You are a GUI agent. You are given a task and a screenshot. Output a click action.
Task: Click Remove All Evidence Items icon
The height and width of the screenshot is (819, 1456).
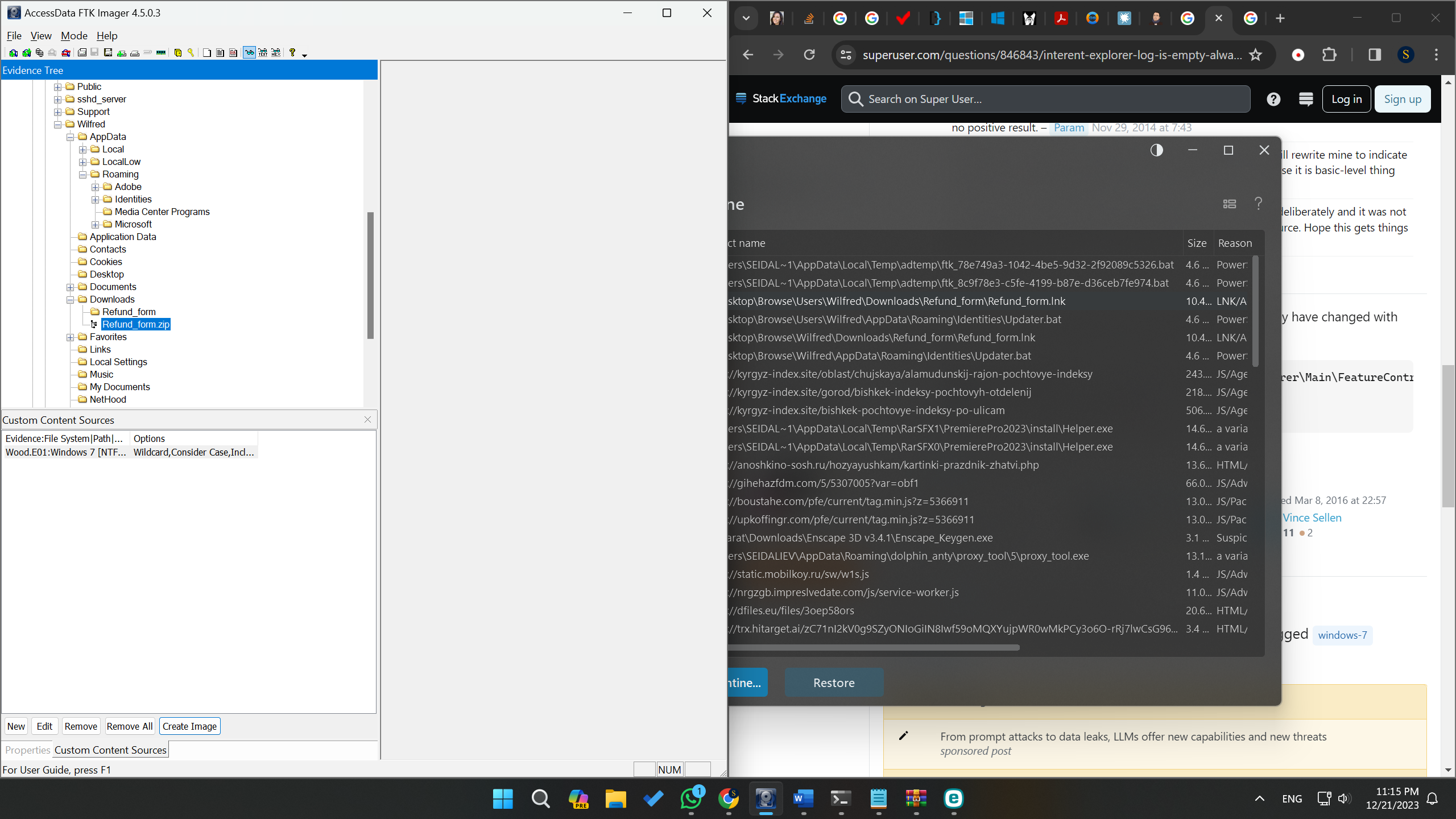[66, 53]
